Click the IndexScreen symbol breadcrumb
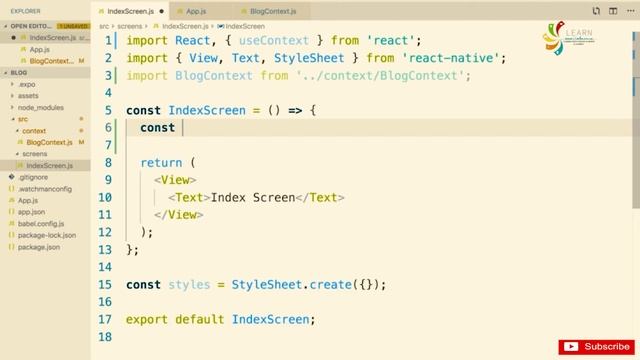Image resolution: width=640 pixels, height=360 pixels. 245,26
